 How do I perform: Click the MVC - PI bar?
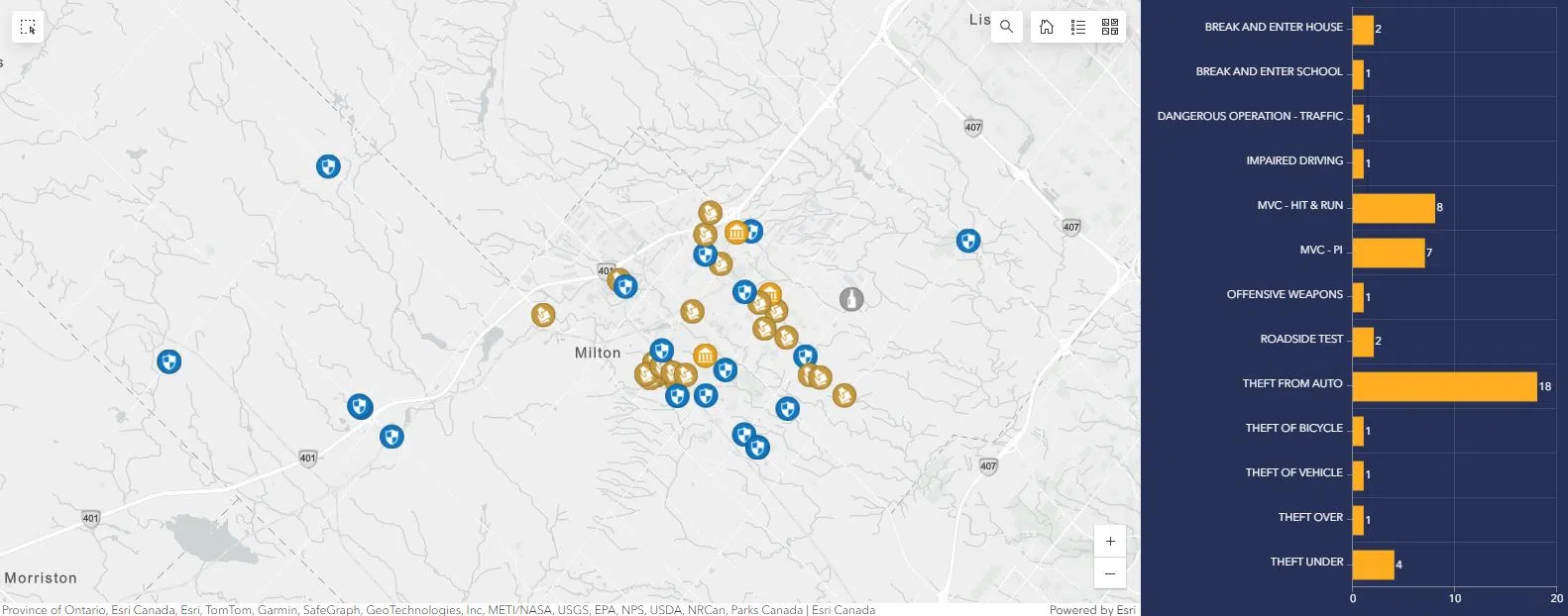point(1388,253)
